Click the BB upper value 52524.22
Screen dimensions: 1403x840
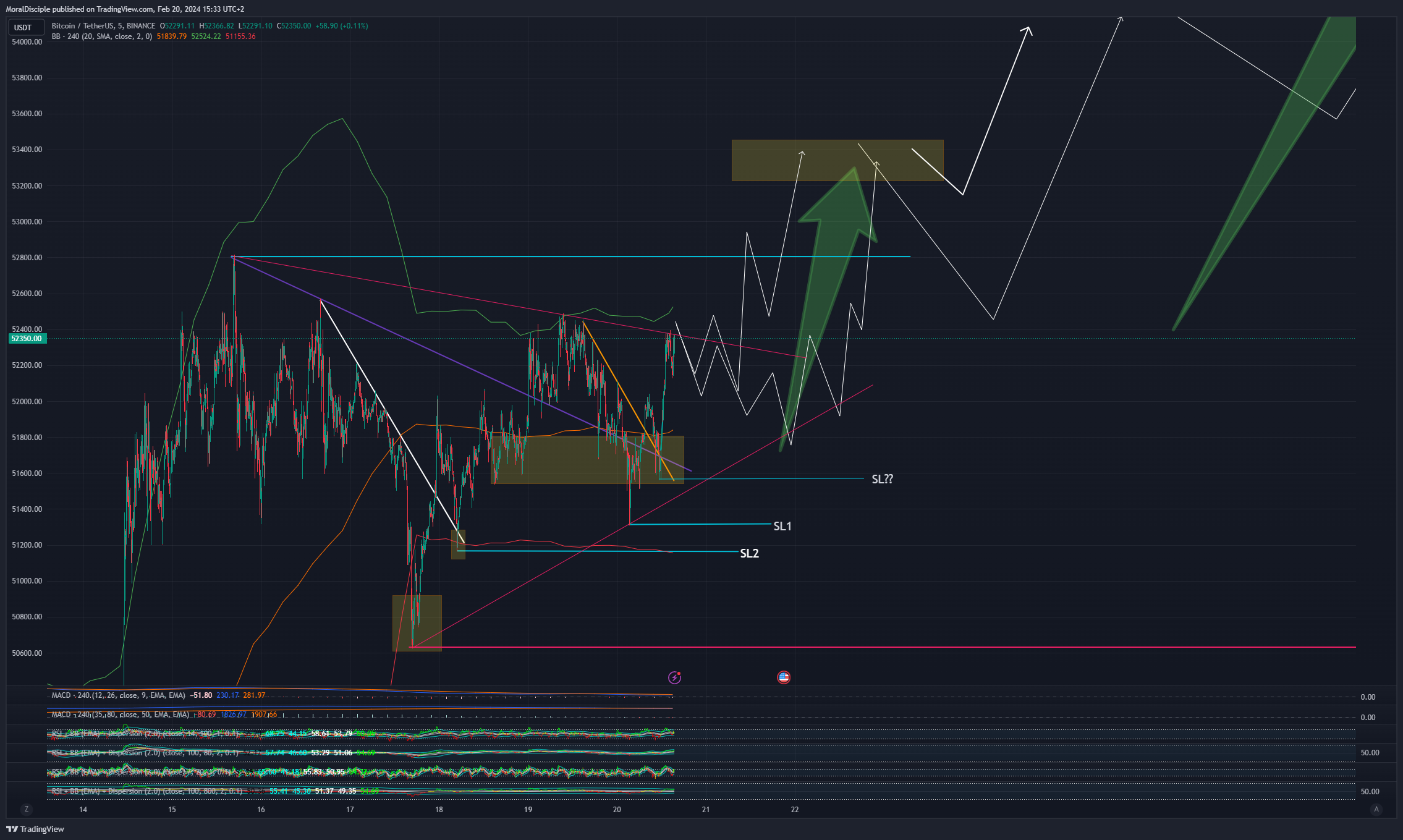click(206, 36)
